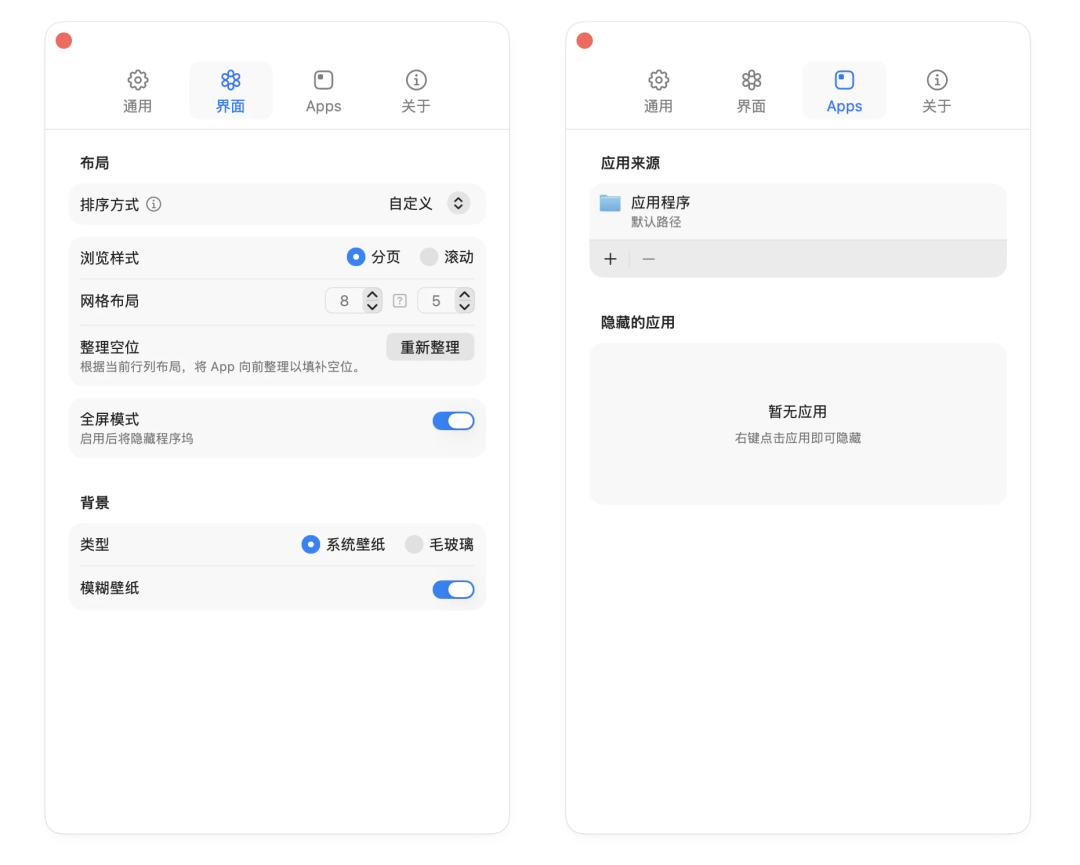This screenshot has width=1080, height=865.
Task: Click the 暂无应用 placeholder text
Action: point(798,412)
